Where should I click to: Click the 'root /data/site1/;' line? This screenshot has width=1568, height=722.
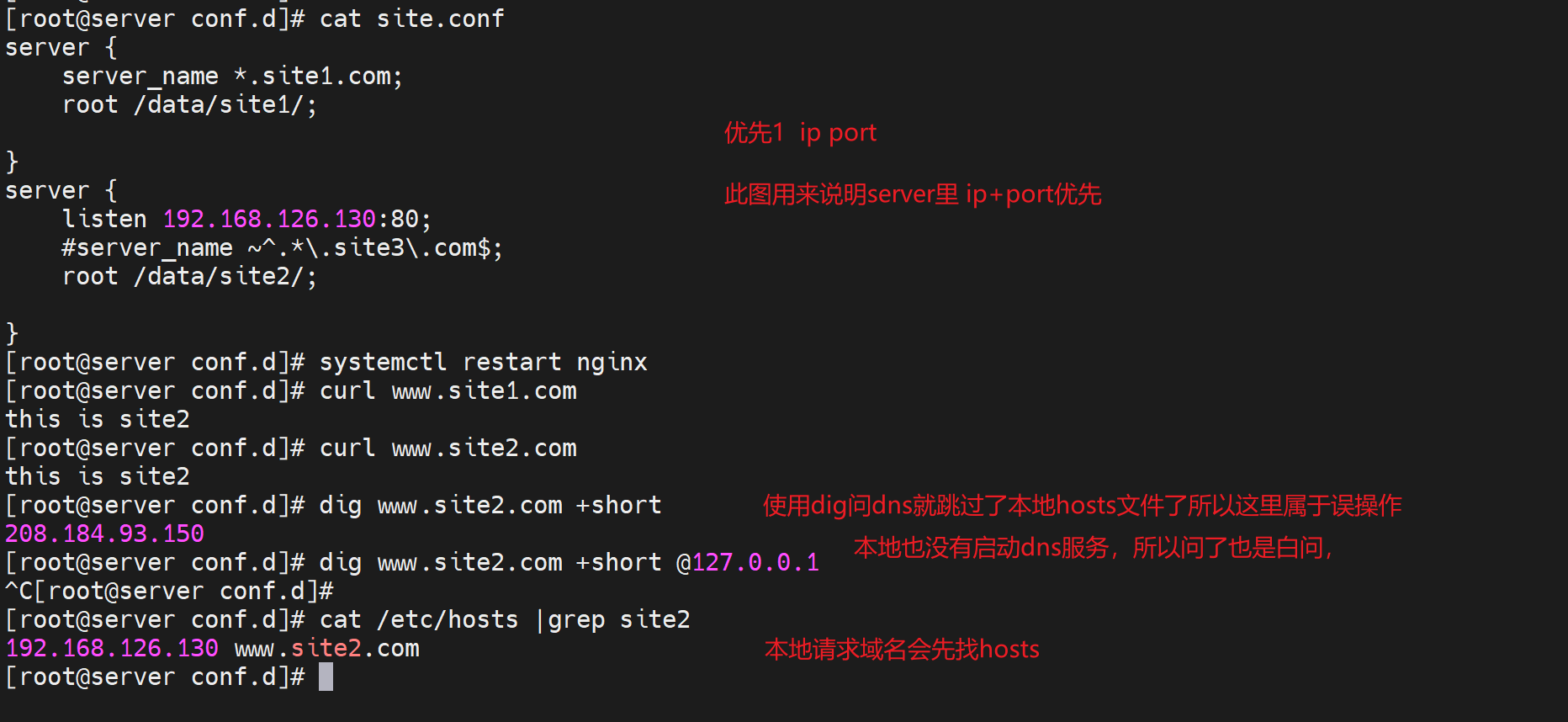point(189,105)
